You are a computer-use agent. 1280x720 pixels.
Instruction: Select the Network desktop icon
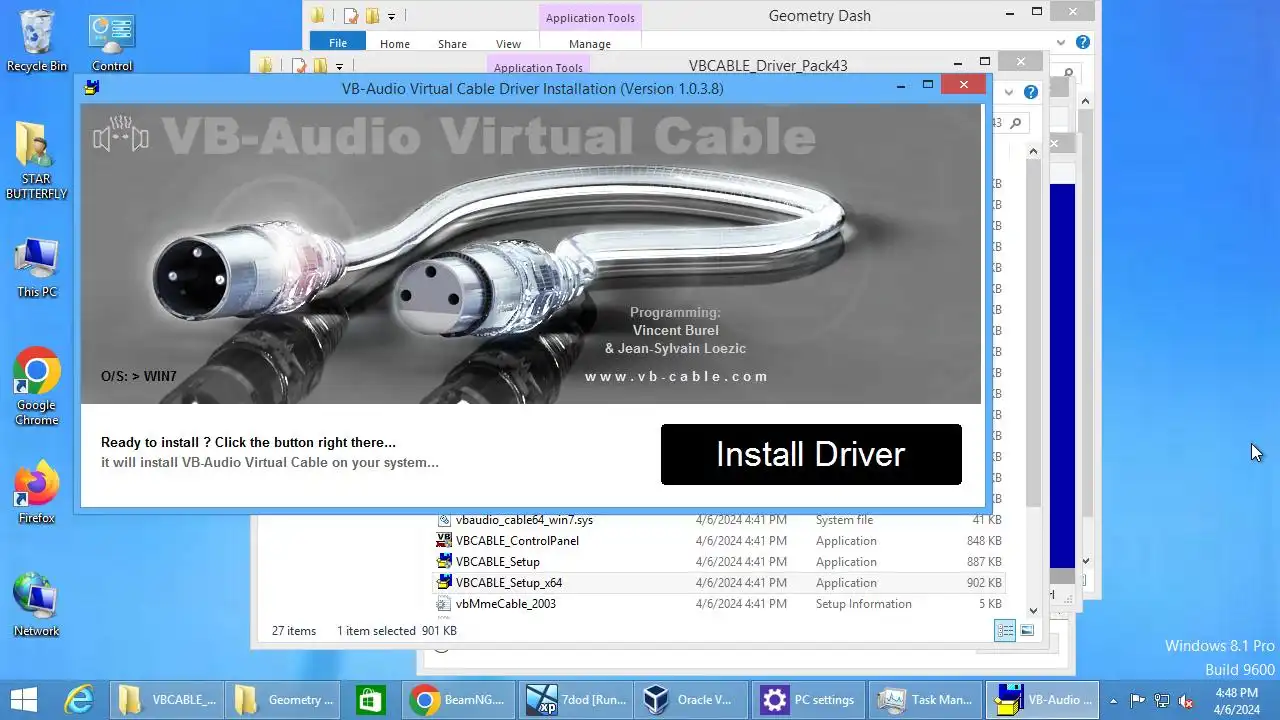37,605
